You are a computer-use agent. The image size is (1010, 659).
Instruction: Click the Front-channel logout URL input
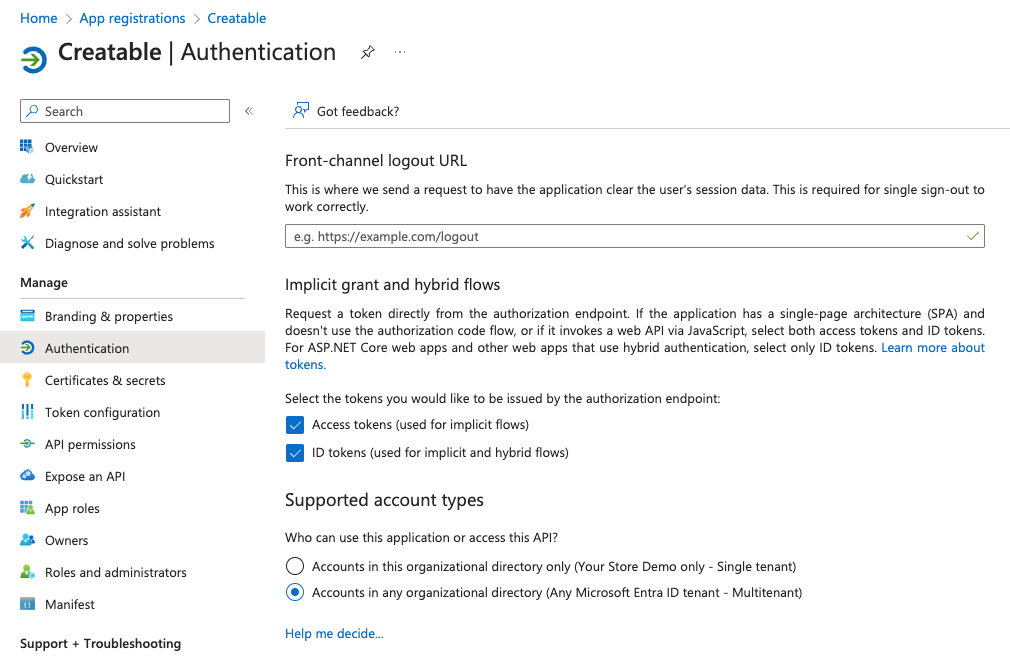click(x=634, y=236)
